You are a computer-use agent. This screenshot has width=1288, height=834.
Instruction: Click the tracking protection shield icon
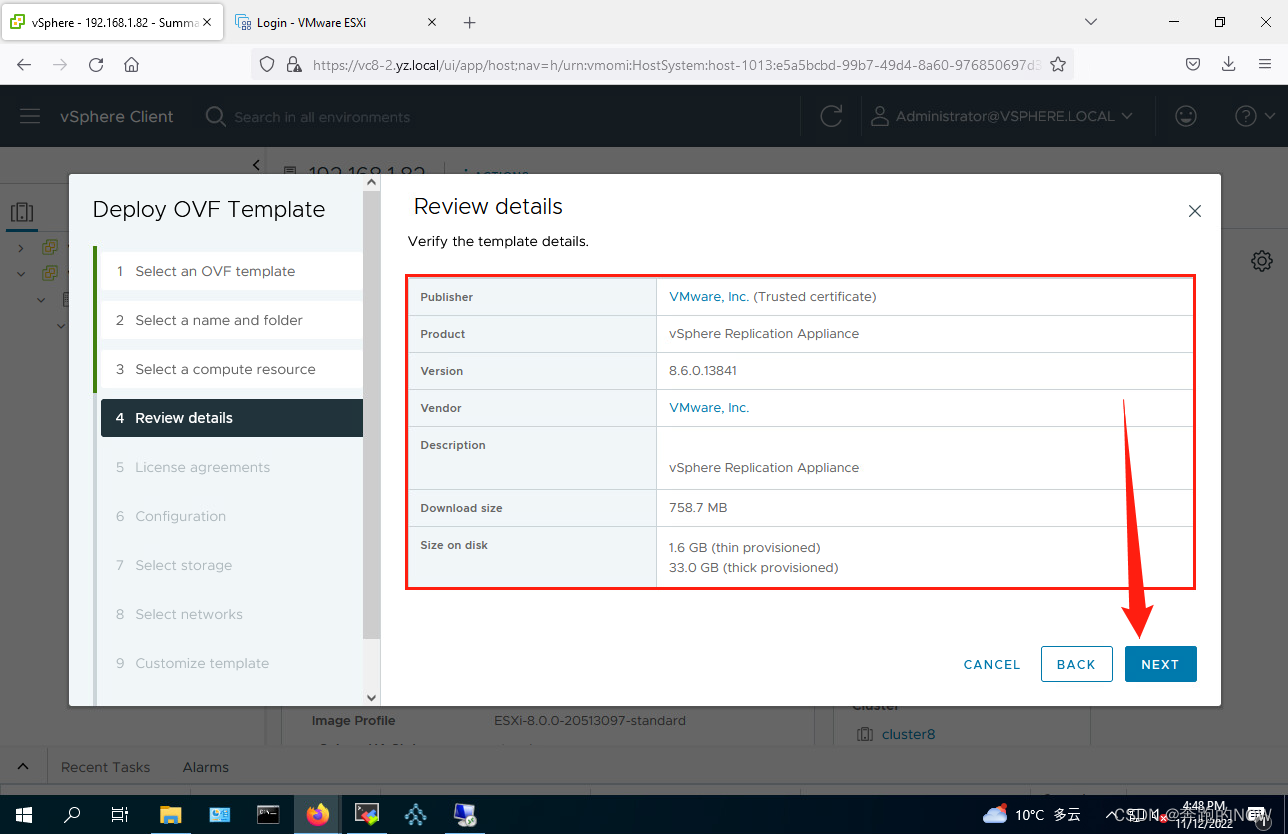pyautogui.click(x=266, y=64)
